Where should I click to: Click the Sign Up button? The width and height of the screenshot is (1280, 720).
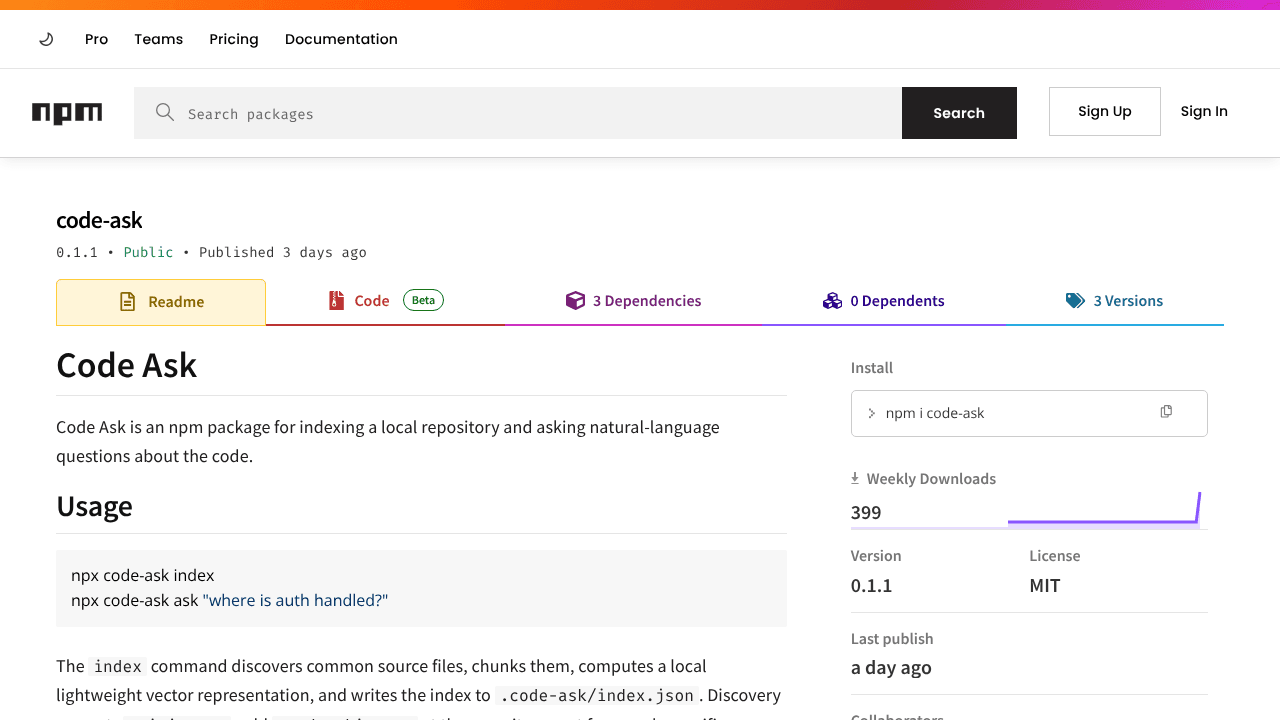point(1105,111)
